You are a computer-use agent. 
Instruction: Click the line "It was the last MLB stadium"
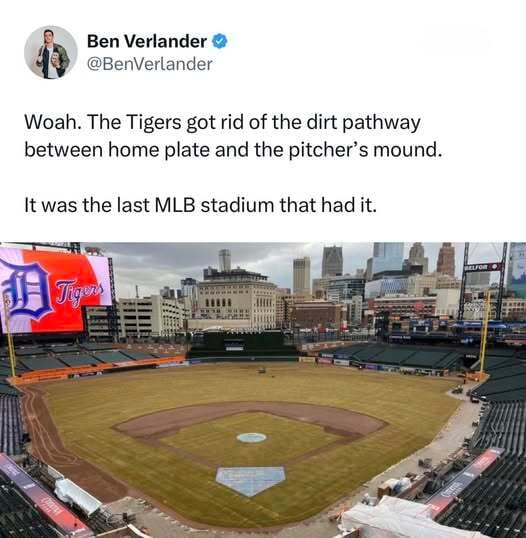(x=200, y=205)
